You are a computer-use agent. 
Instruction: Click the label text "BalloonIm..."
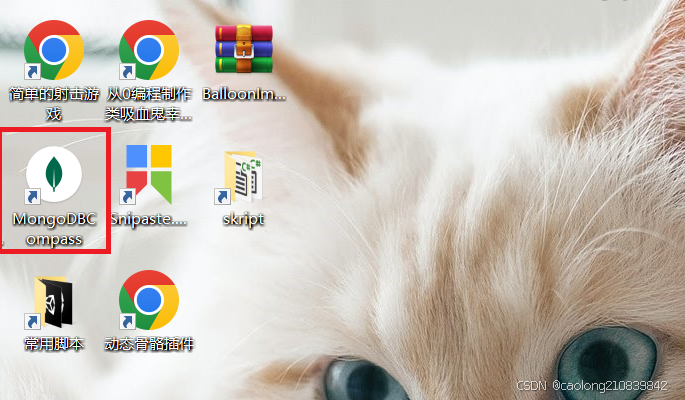[244, 94]
